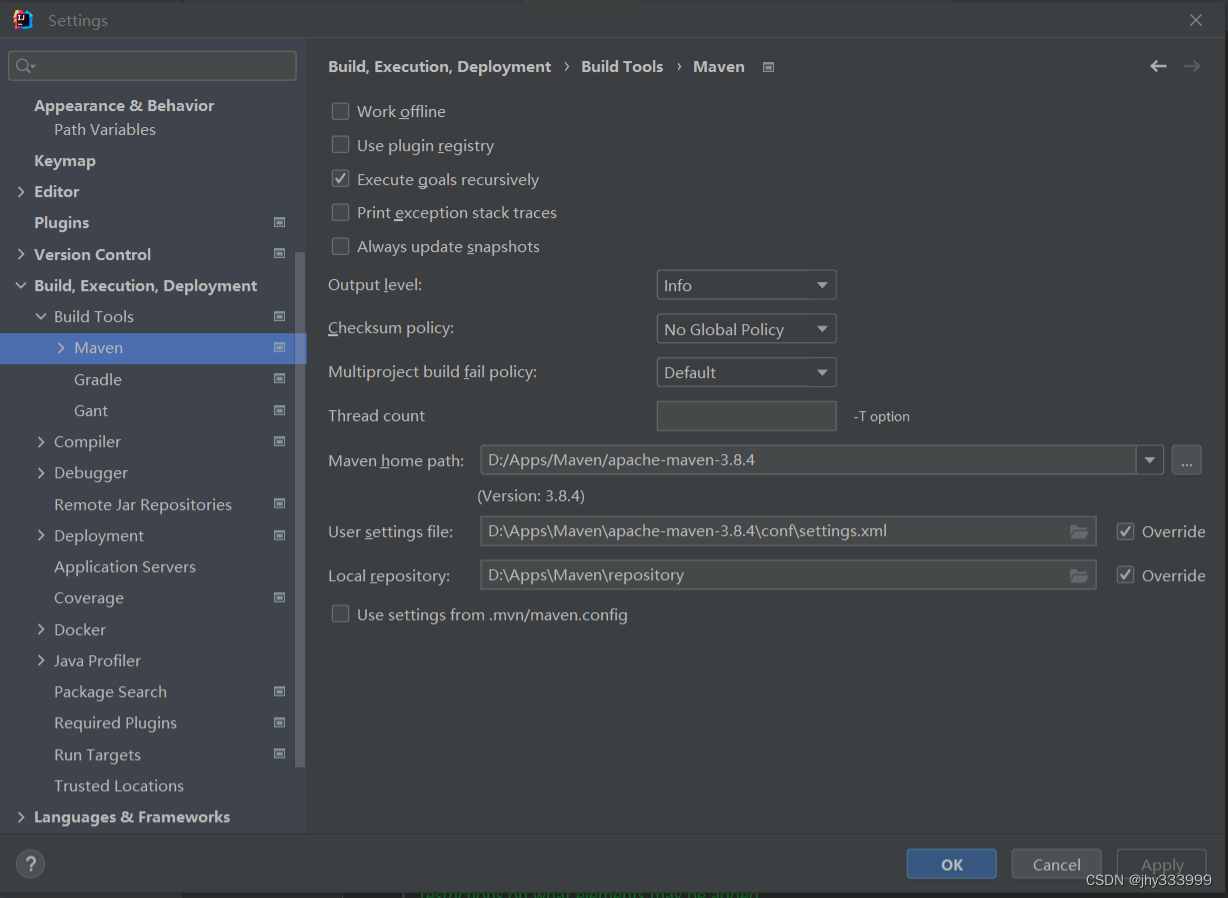Open the Keymap settings page
Screen dimensions: 1228x898
tap(64, 160)
